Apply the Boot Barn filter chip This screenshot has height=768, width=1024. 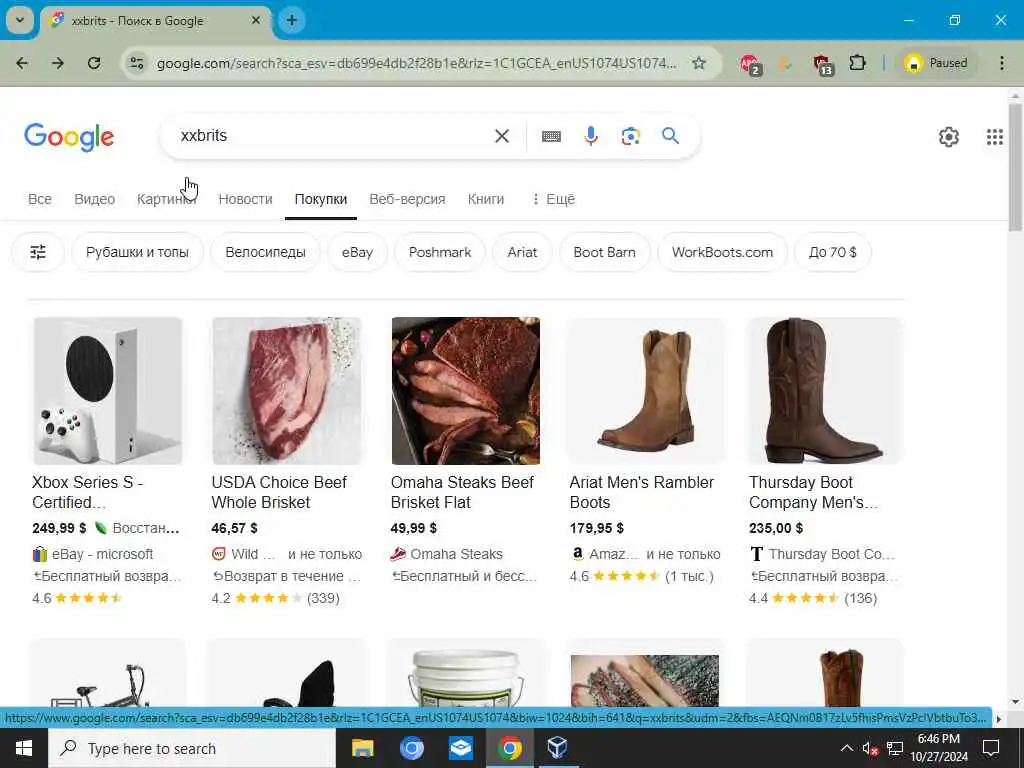click(x=605, y=252)
